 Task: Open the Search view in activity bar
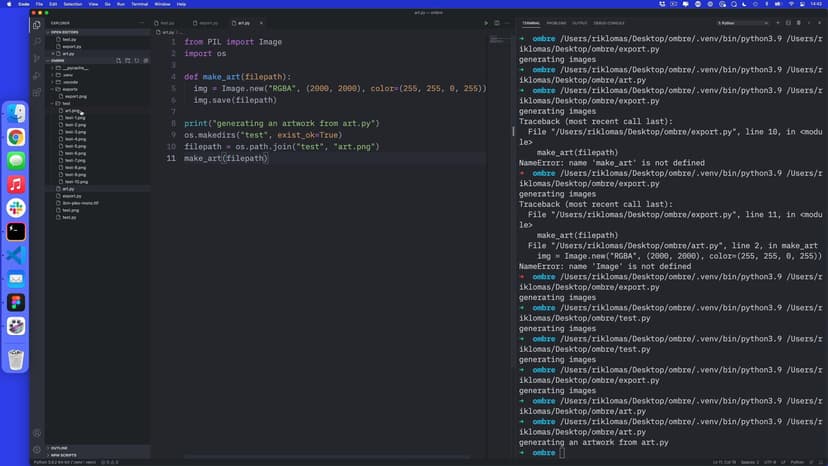[37, 41]
